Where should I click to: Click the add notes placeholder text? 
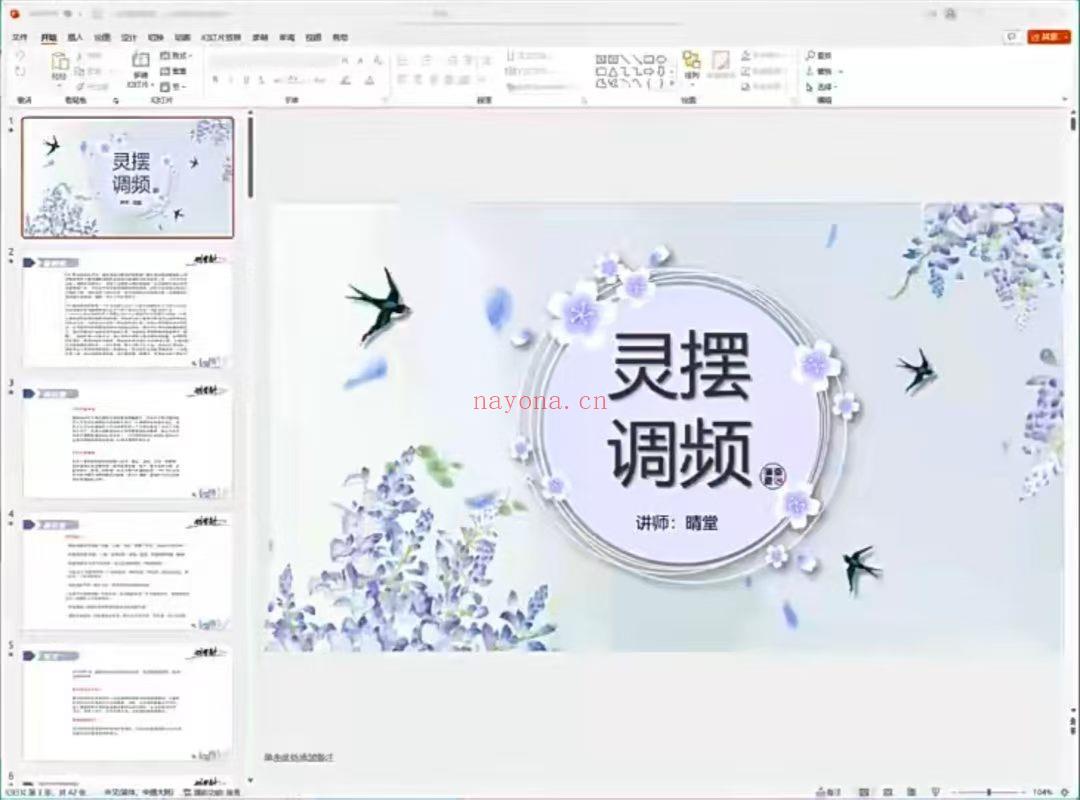coord(299,757)
